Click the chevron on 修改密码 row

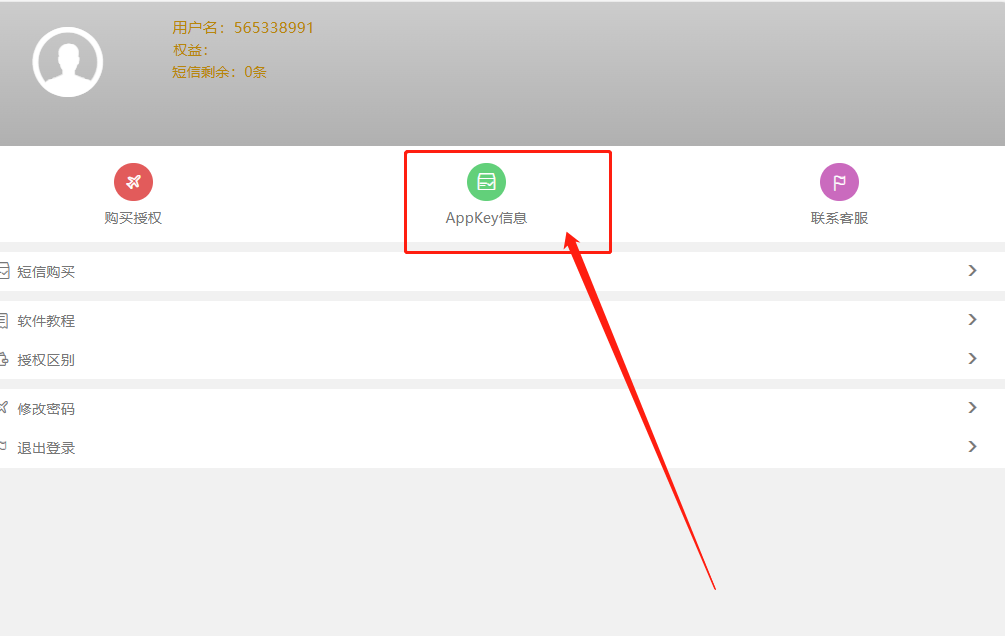pyautogui.click(x=972, y=408)
